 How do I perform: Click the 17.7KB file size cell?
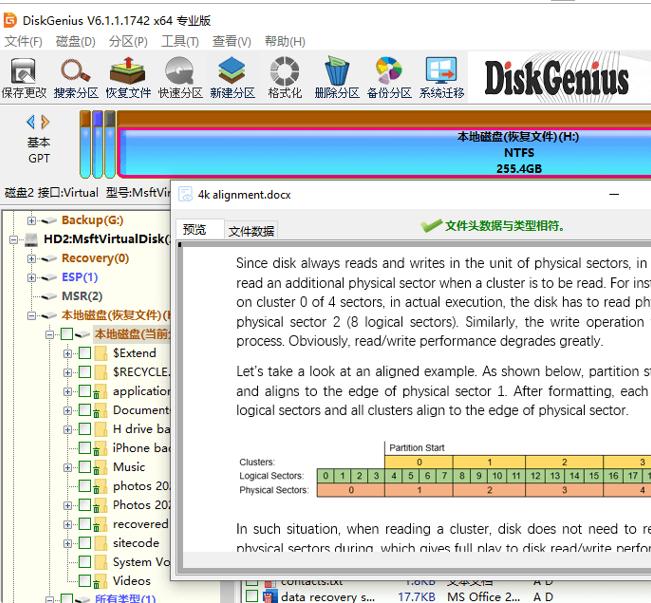click(x=416, y=597)
